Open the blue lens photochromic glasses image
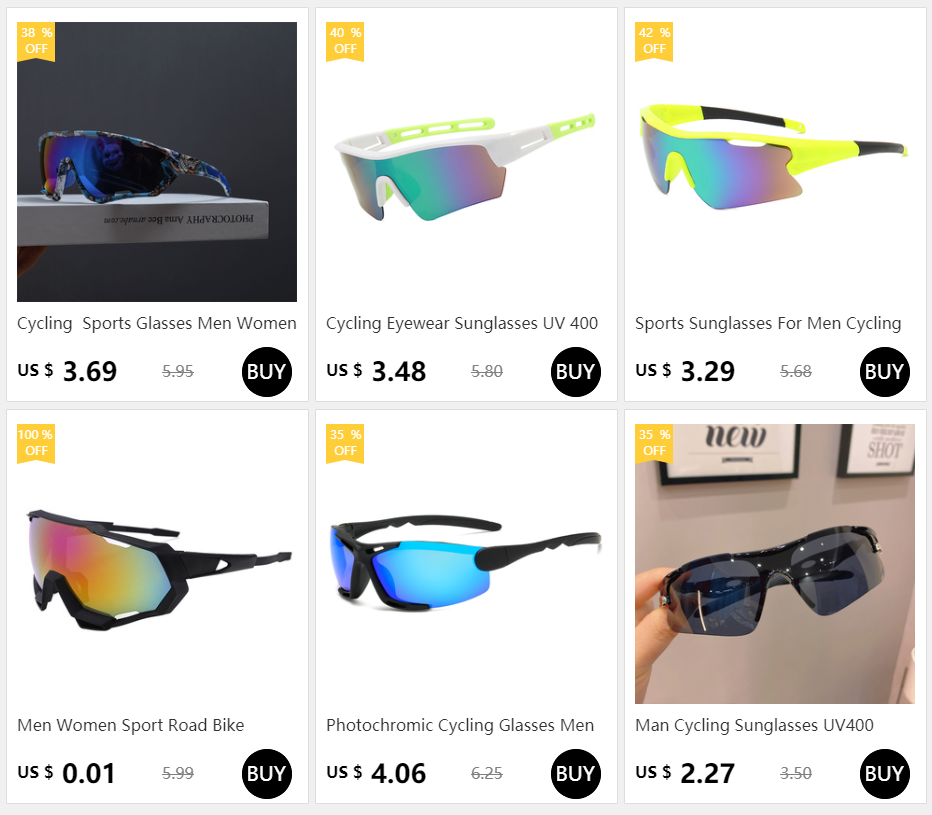This screenshot has height=815, width=932. pyautogui.click(x=466, y=564)
